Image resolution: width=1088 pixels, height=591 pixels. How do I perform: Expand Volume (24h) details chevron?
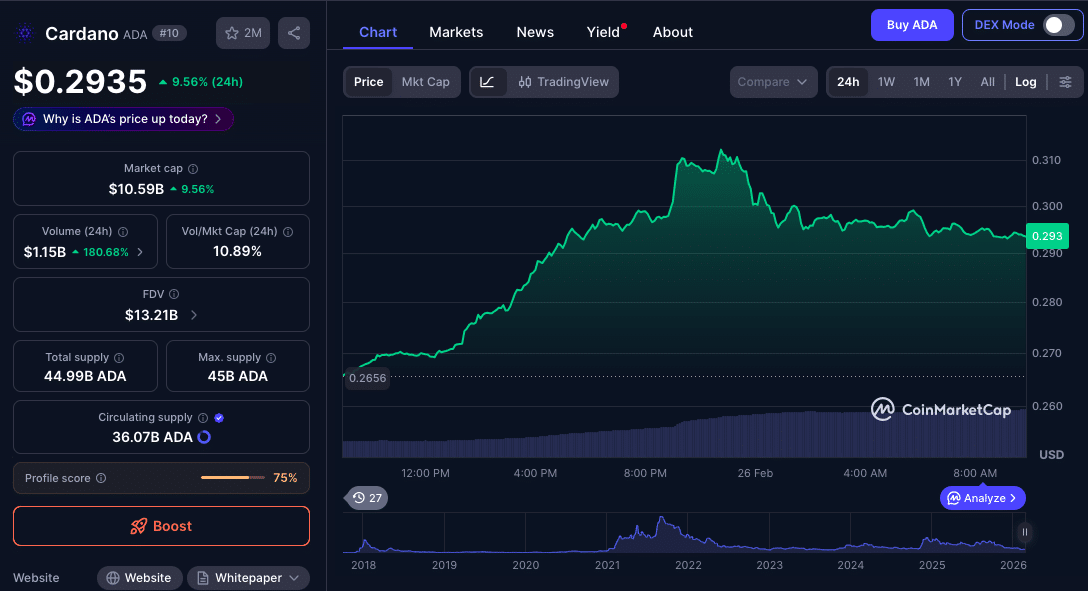(x=139, y=252)
